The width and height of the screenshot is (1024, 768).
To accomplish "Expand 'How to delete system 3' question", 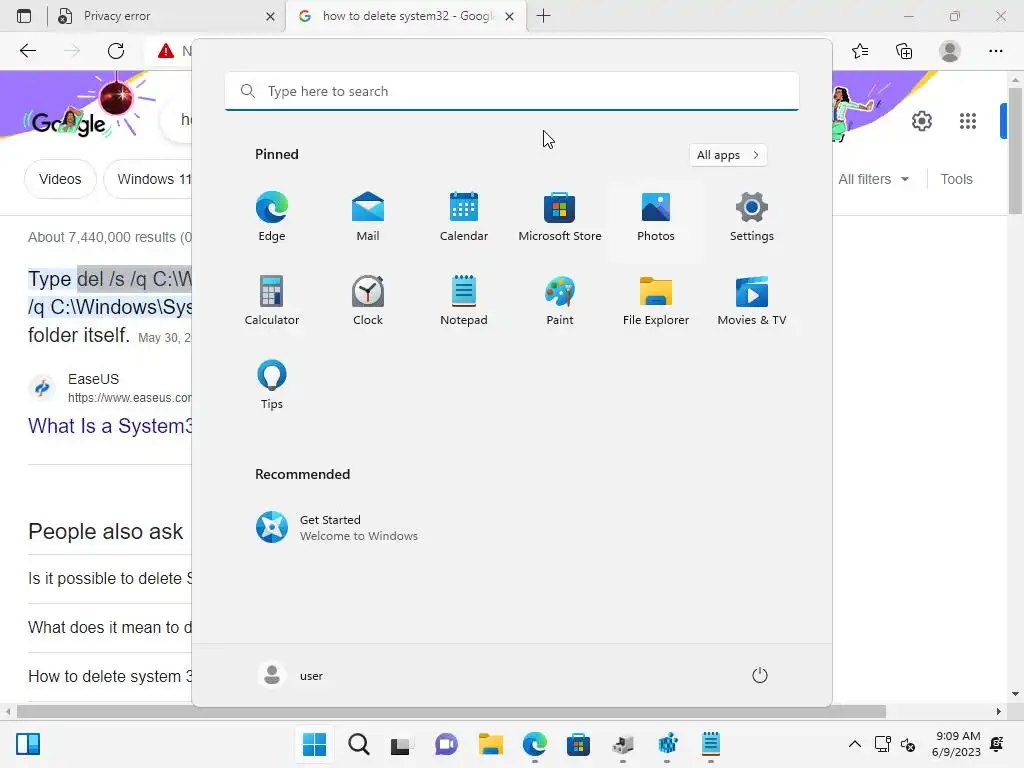I will (x=110, y=677).
